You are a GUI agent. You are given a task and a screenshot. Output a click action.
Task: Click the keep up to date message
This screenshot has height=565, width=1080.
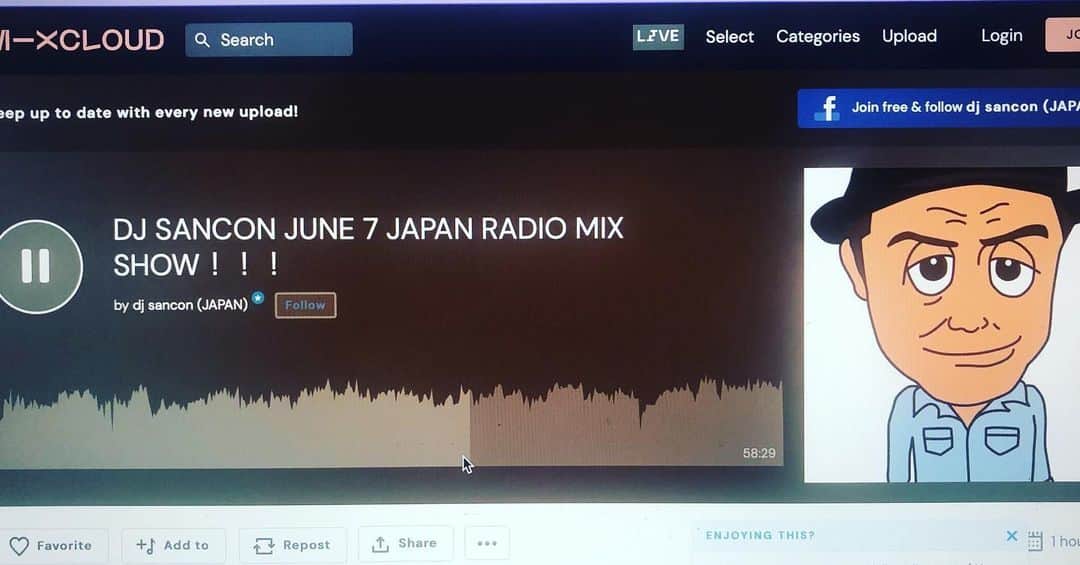[149, 112]
